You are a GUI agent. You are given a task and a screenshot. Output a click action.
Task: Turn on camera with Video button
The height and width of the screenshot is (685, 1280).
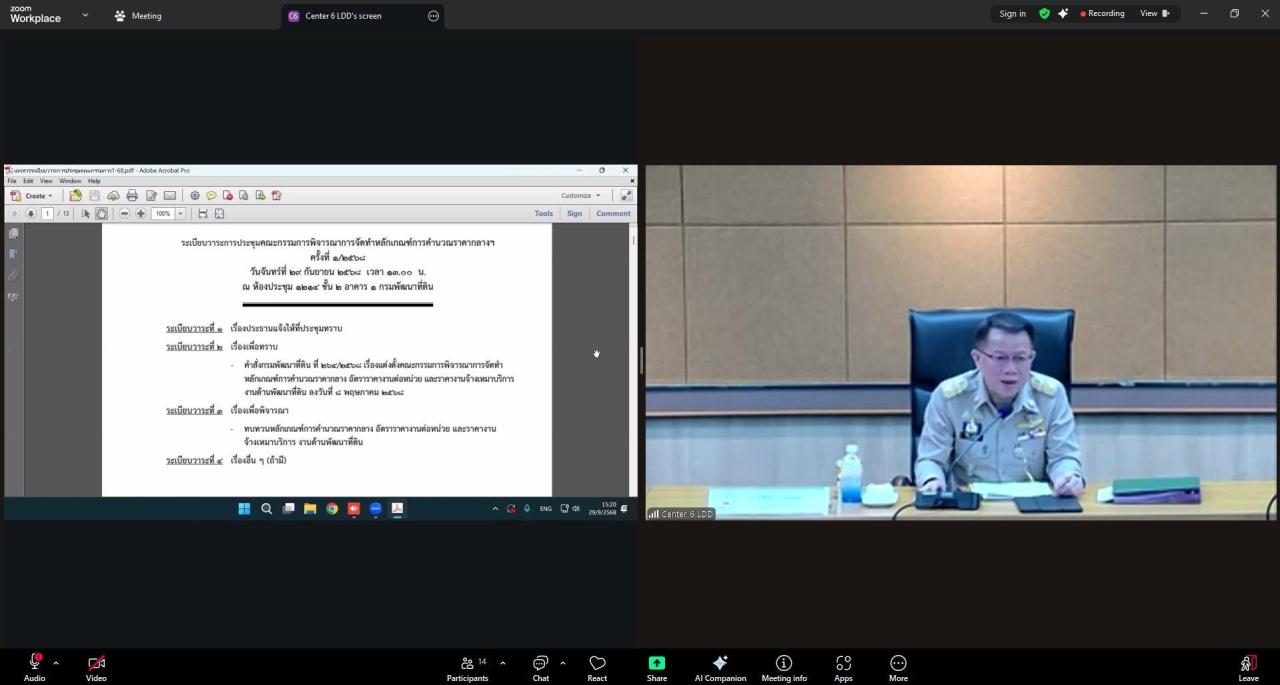pos(96,667)
